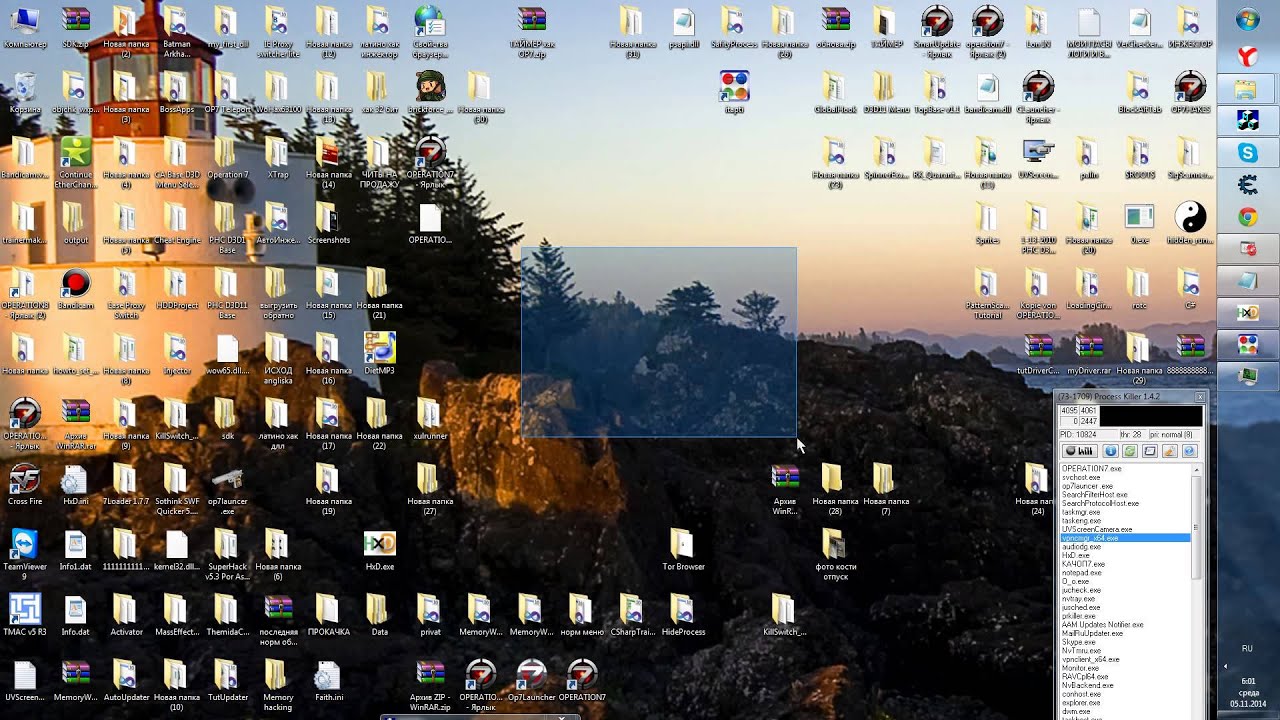The width and height of the screenshot is (1280, 720).
Task: Select the Screenshots folder icon
Action: pos(328,222)
